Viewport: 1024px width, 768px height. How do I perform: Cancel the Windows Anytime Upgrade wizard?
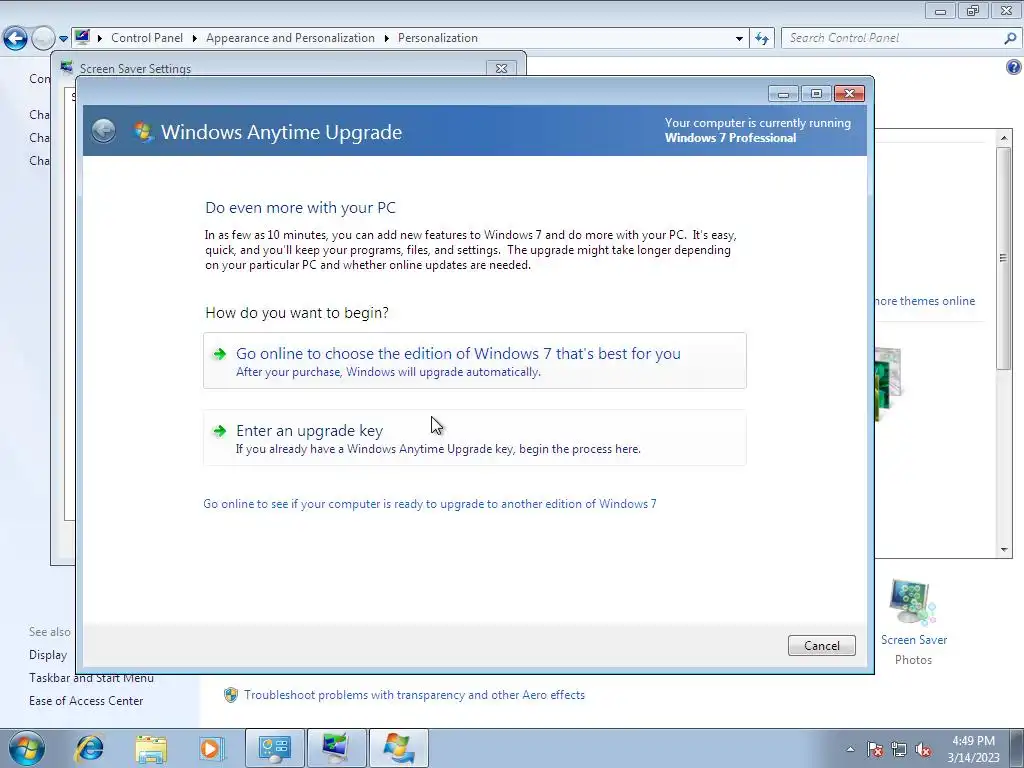[822, 645]
